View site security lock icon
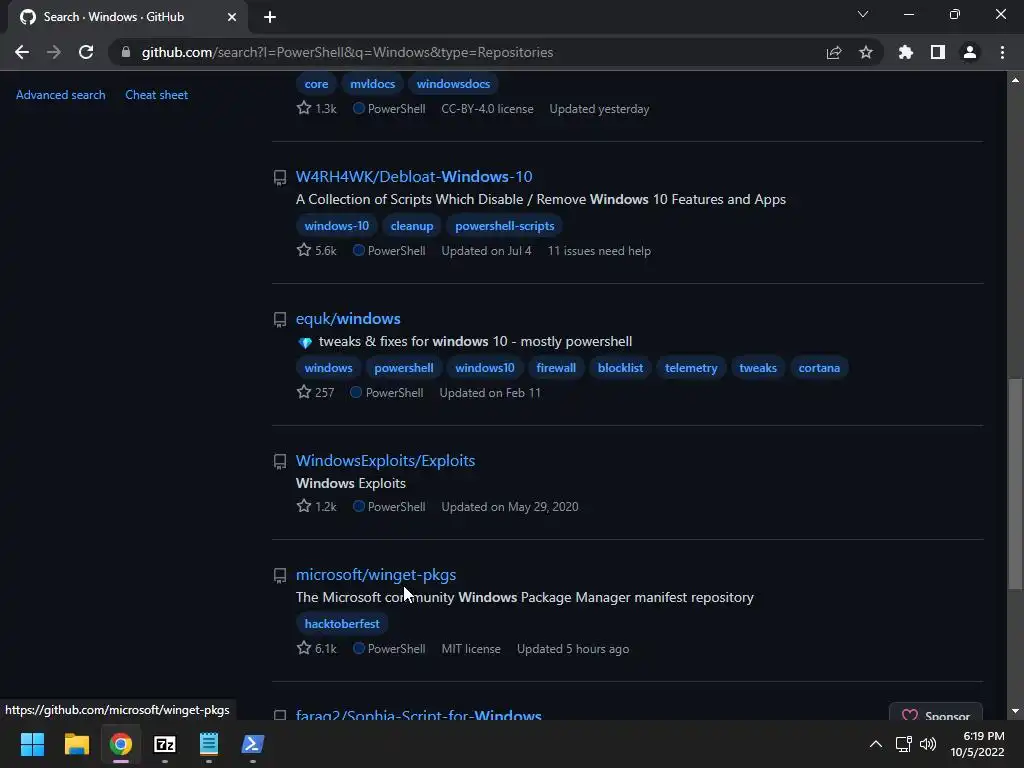 (x=125, y=52)
